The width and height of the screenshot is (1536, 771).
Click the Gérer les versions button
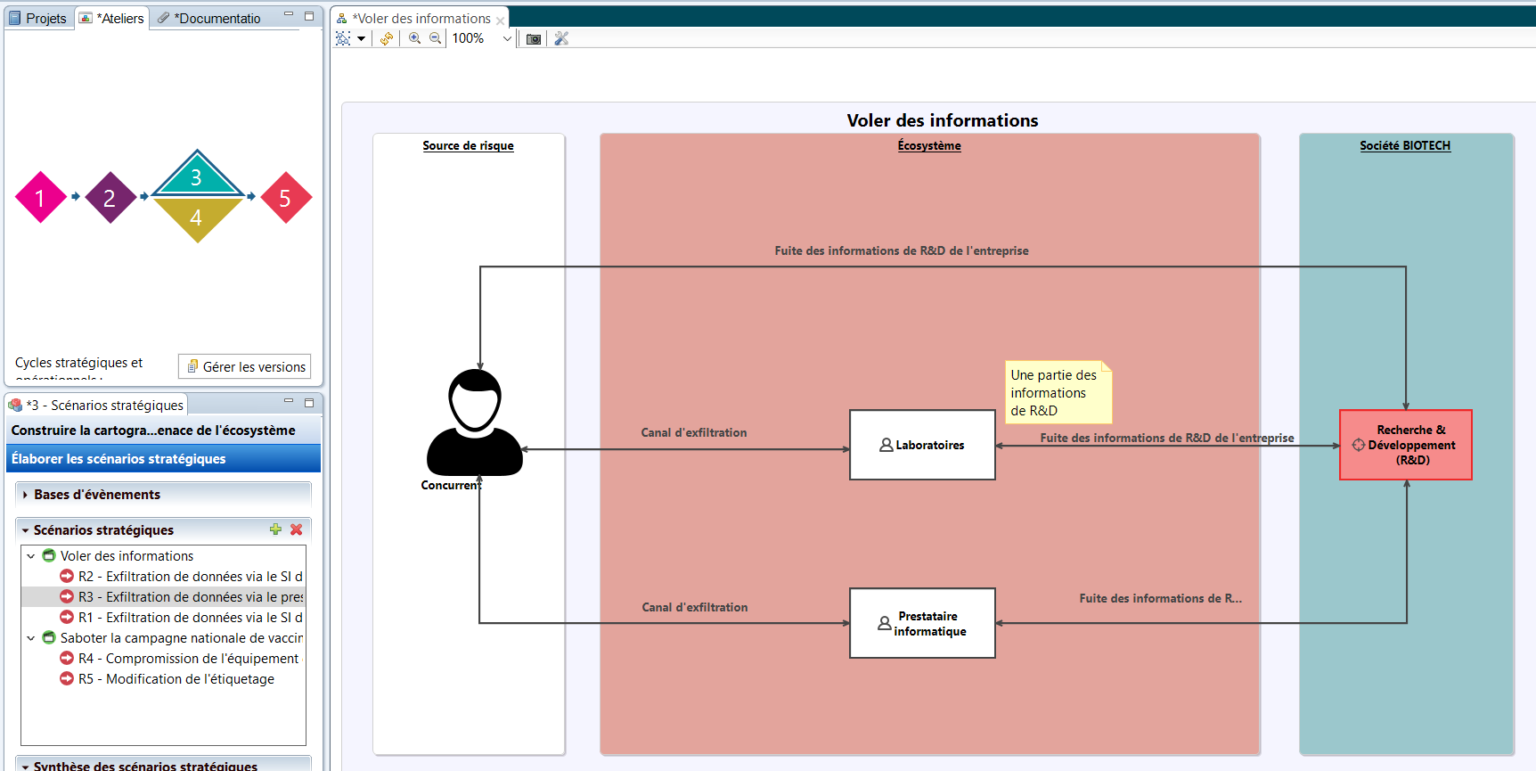pos(244,366)
